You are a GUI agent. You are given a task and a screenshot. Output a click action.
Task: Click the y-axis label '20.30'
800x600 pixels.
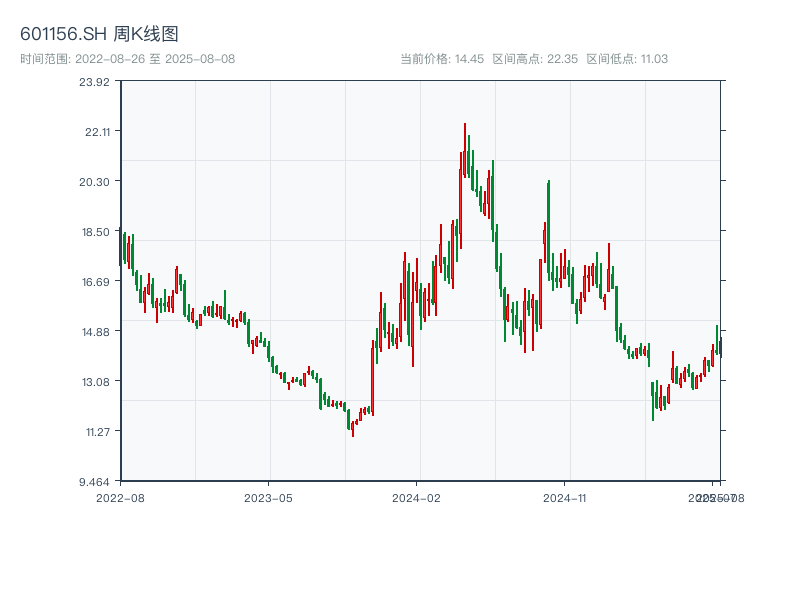[x=94, y=182]
